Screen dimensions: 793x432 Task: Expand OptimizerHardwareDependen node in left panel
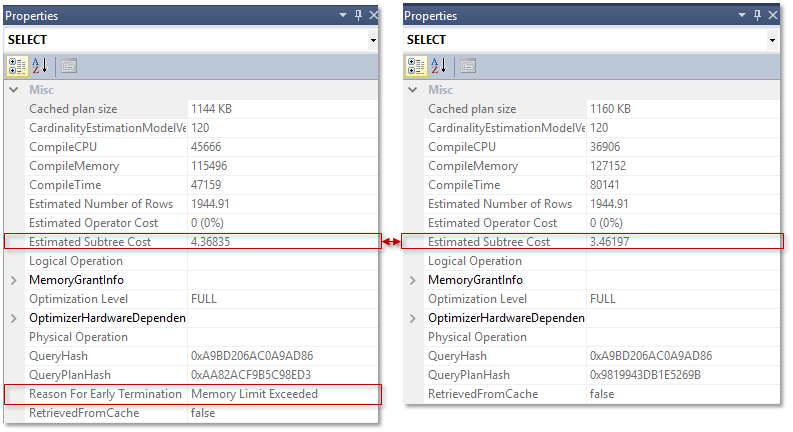14,318
